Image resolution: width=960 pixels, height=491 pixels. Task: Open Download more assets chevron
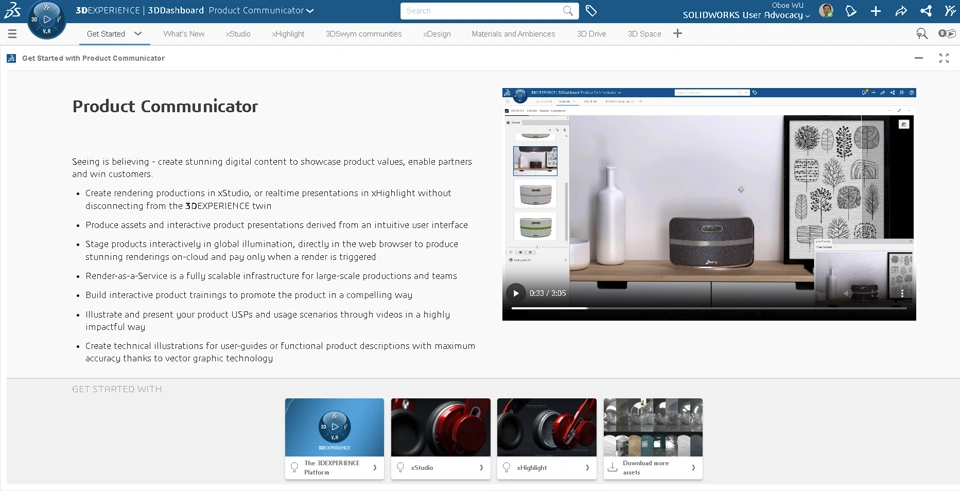pos(693,468)
